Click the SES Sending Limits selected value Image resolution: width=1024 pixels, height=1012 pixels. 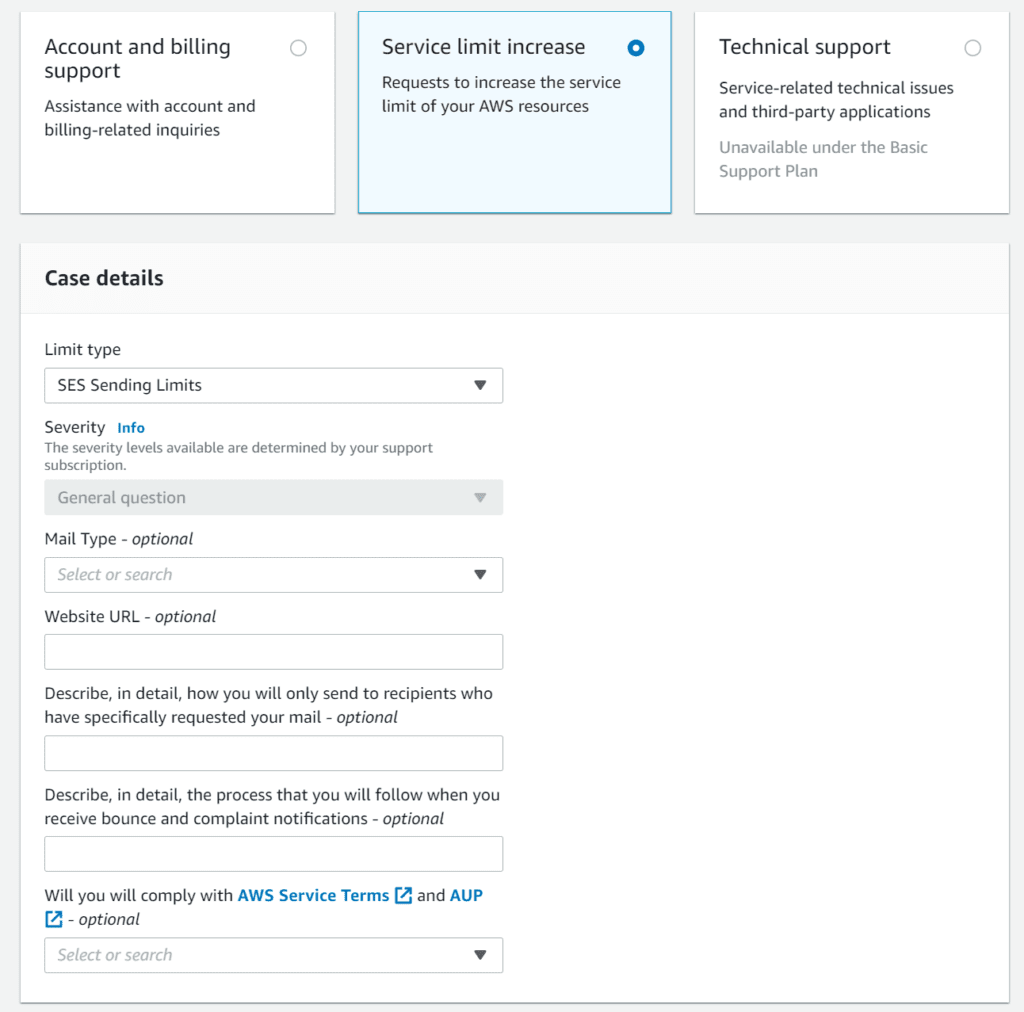pos(130,385)
